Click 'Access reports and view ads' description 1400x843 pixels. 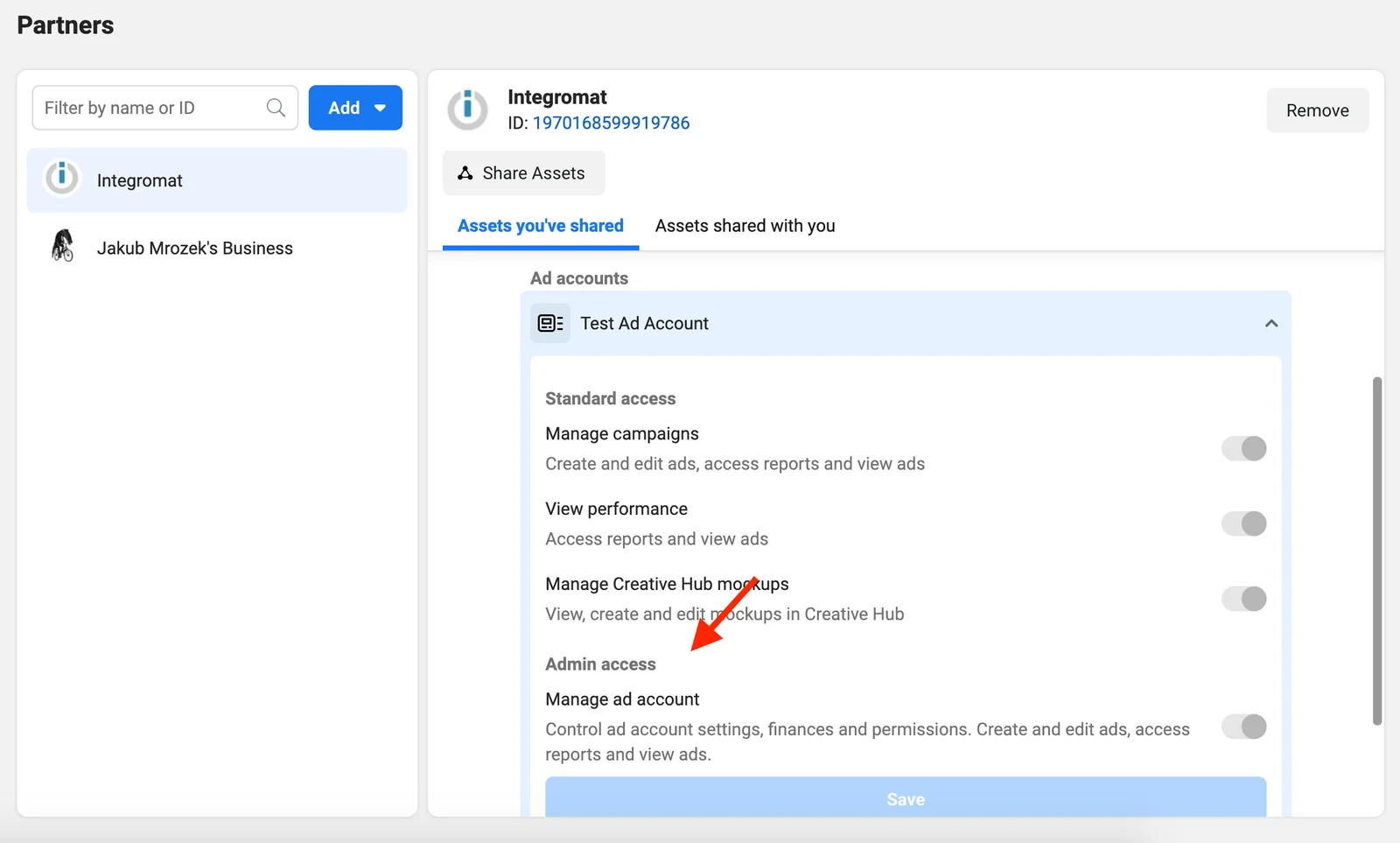[657, 539]
